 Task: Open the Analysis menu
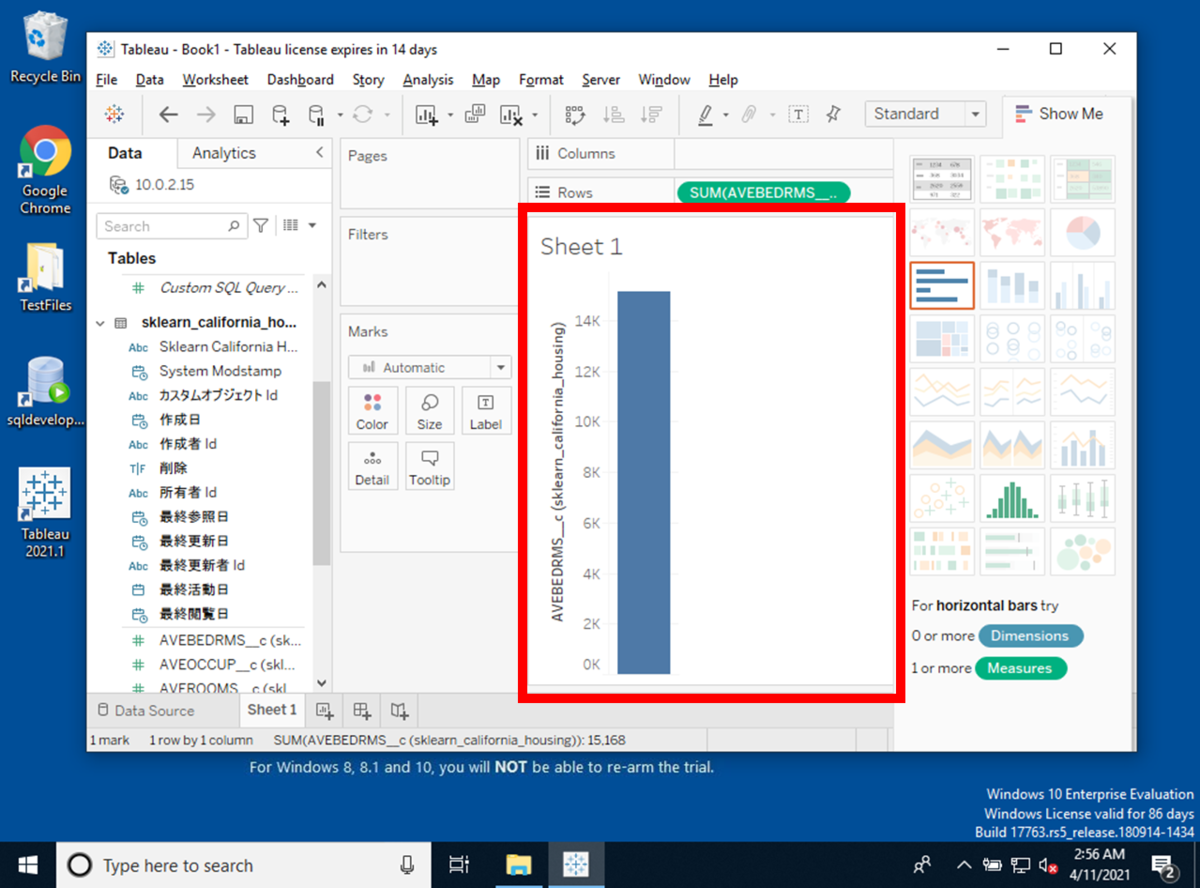[x=428, y=80]
